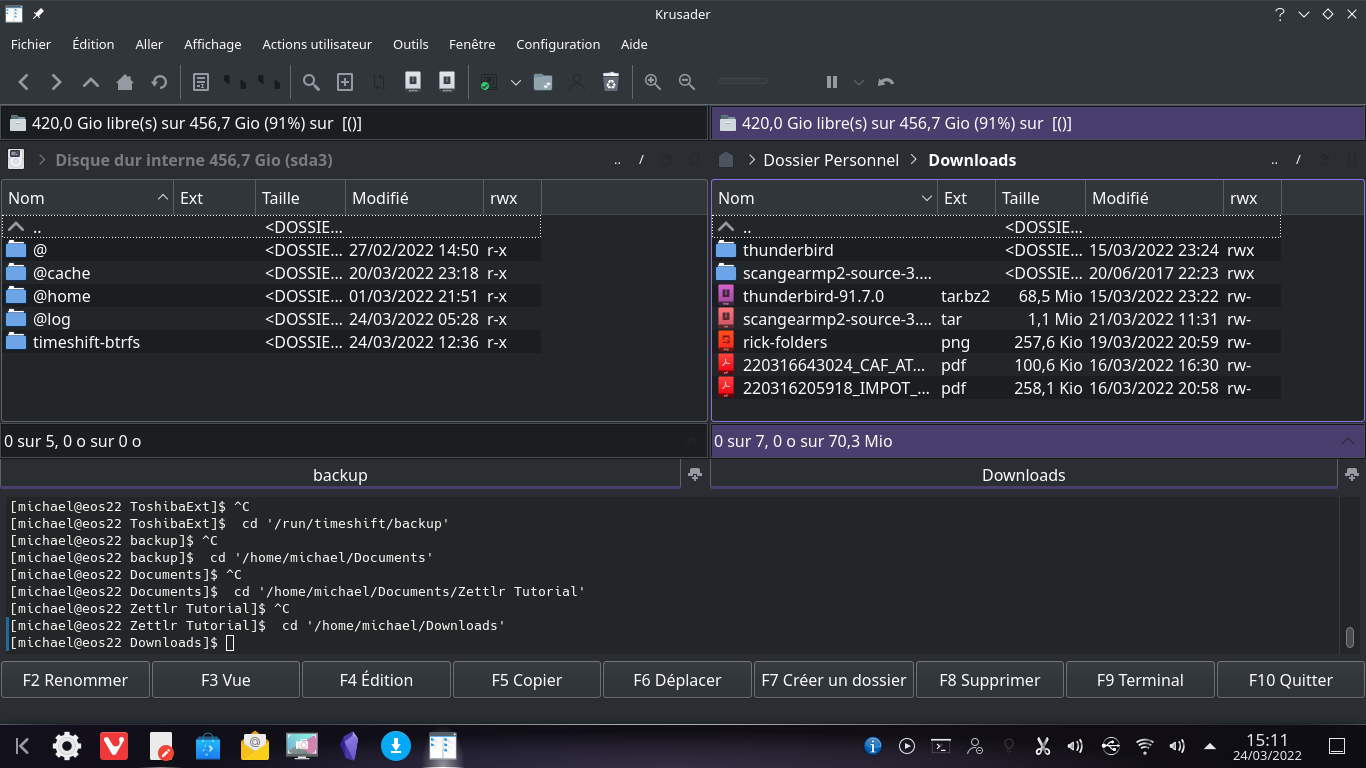Click the Nom column sort arrow in left panel
This screenshot has width=1366, height=768.
point(163,198)
